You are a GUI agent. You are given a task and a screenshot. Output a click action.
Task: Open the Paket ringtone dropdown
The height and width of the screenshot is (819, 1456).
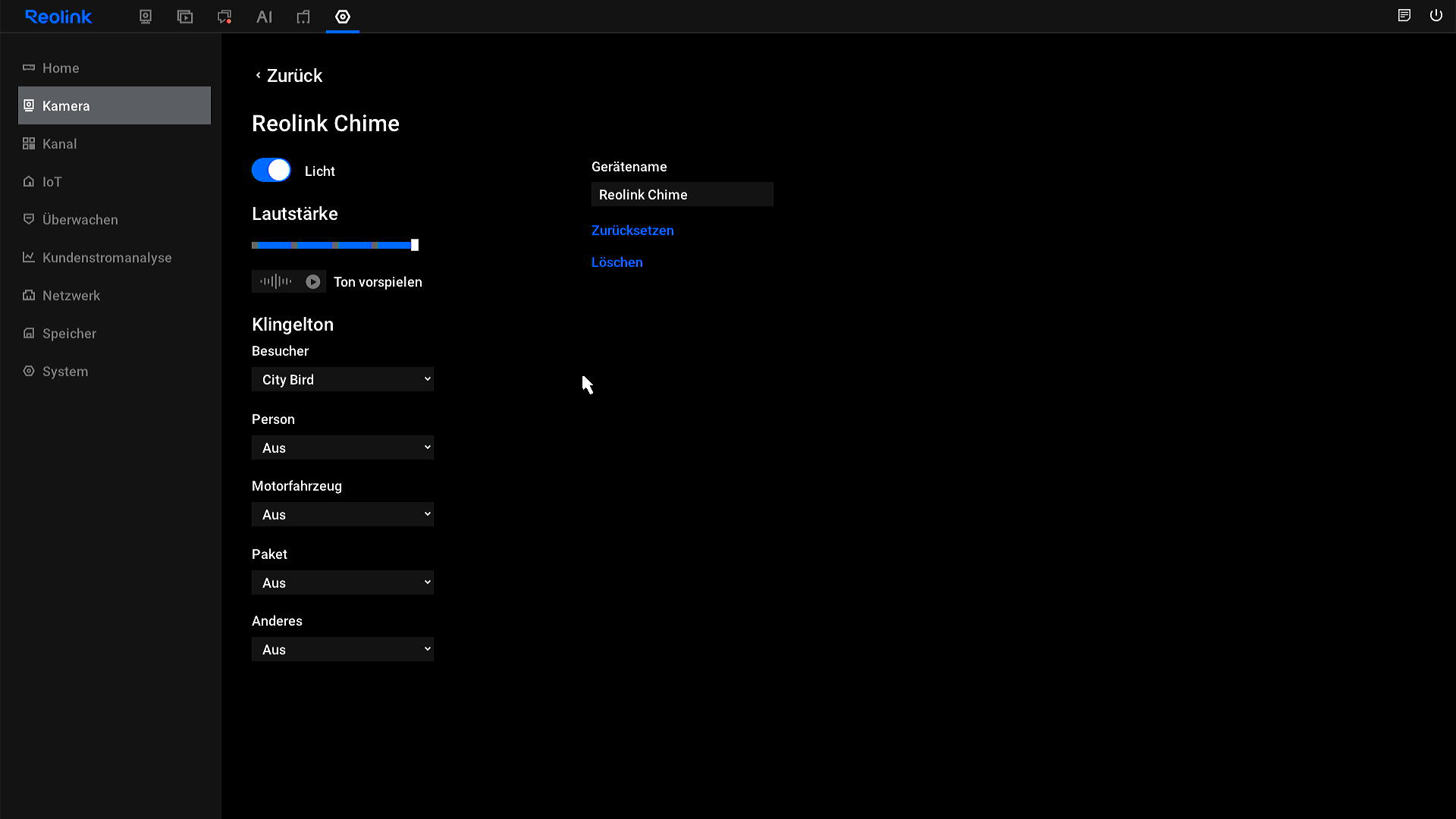[343, 582]
